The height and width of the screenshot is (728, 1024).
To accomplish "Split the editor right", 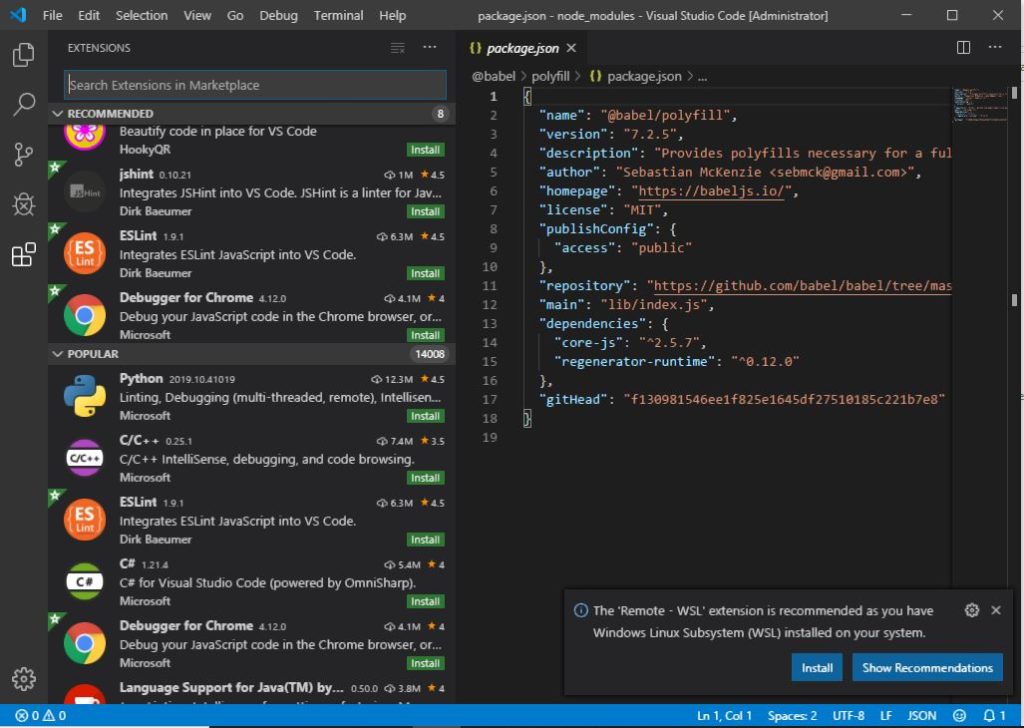I will 963,48.
